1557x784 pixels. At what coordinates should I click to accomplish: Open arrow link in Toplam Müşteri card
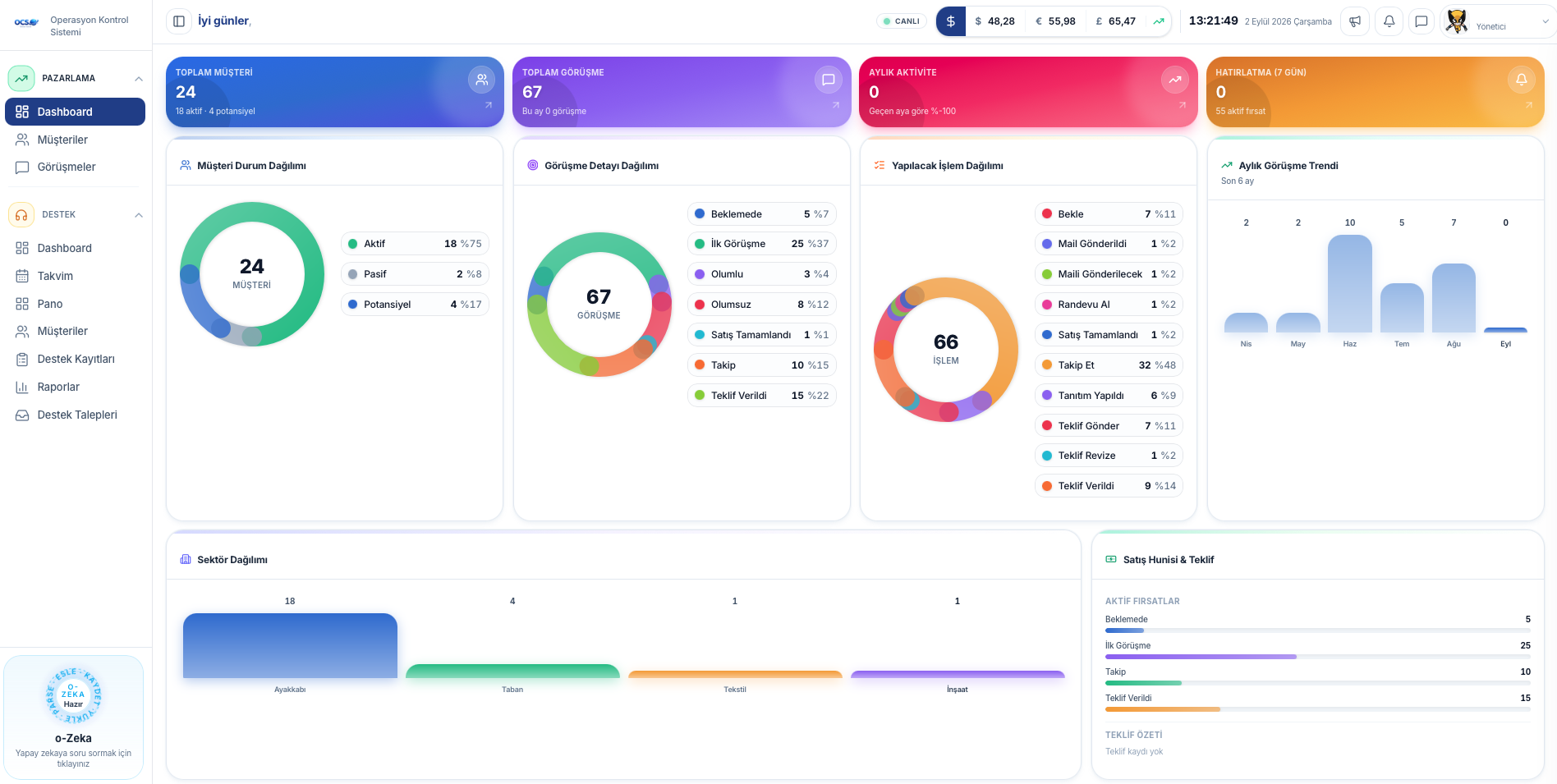(x=489, y=105)
